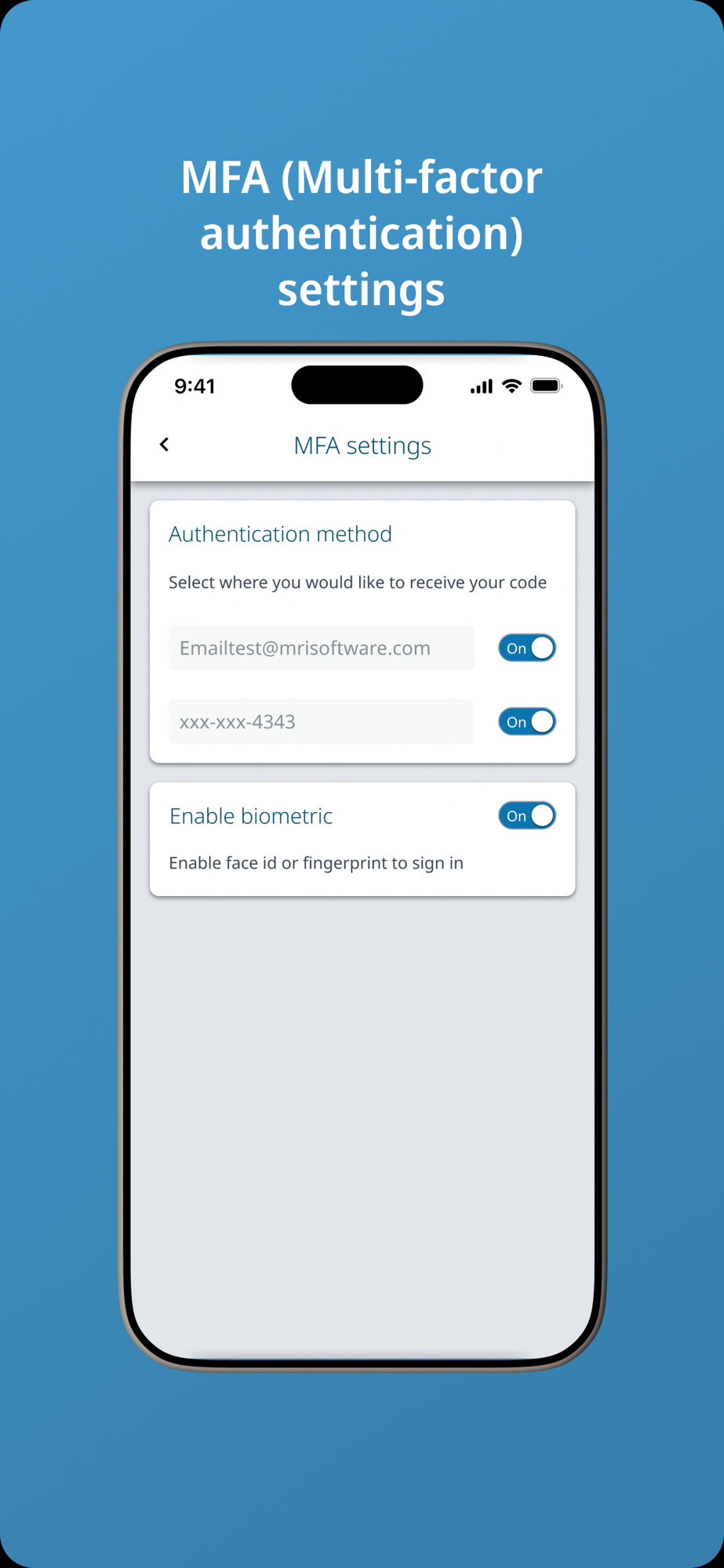Screen dimensions: 724x1568
Task: Tap the Wi-Fi status icon
Action: [512, 386]
